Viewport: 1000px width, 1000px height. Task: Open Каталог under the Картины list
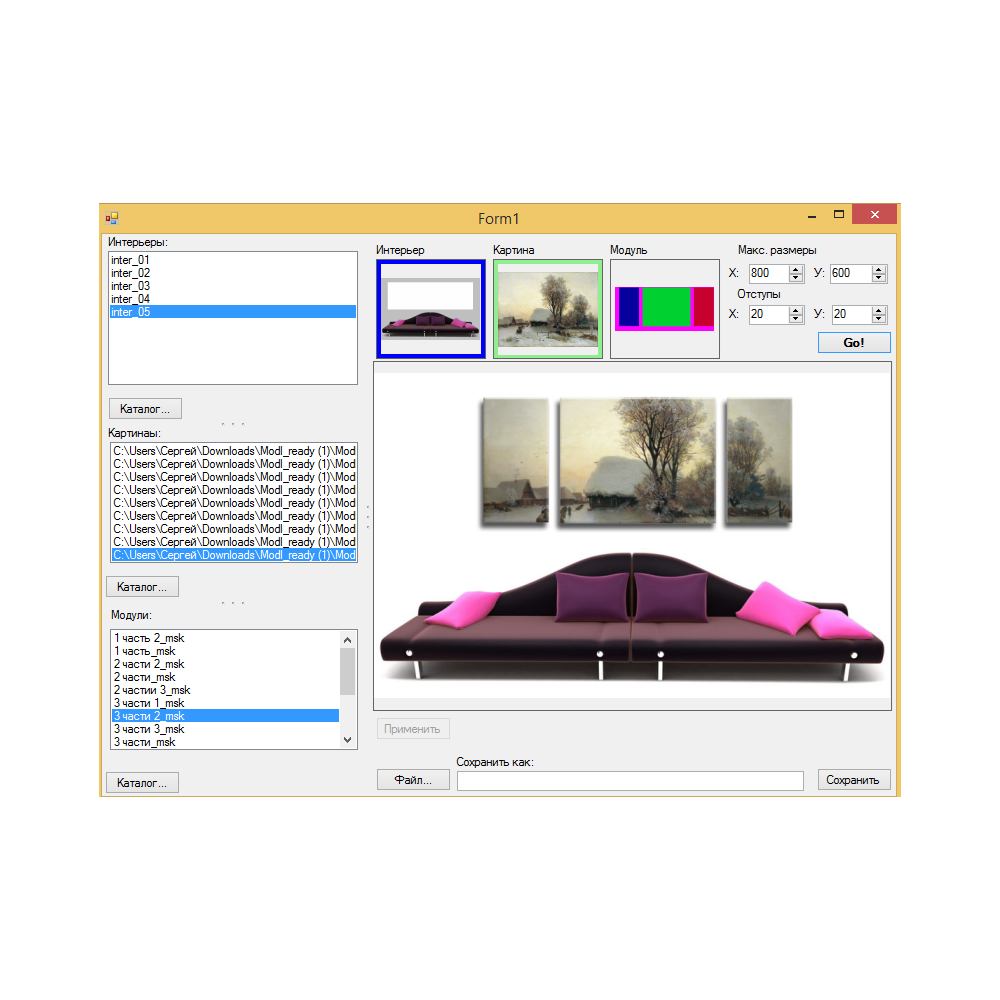142,586
